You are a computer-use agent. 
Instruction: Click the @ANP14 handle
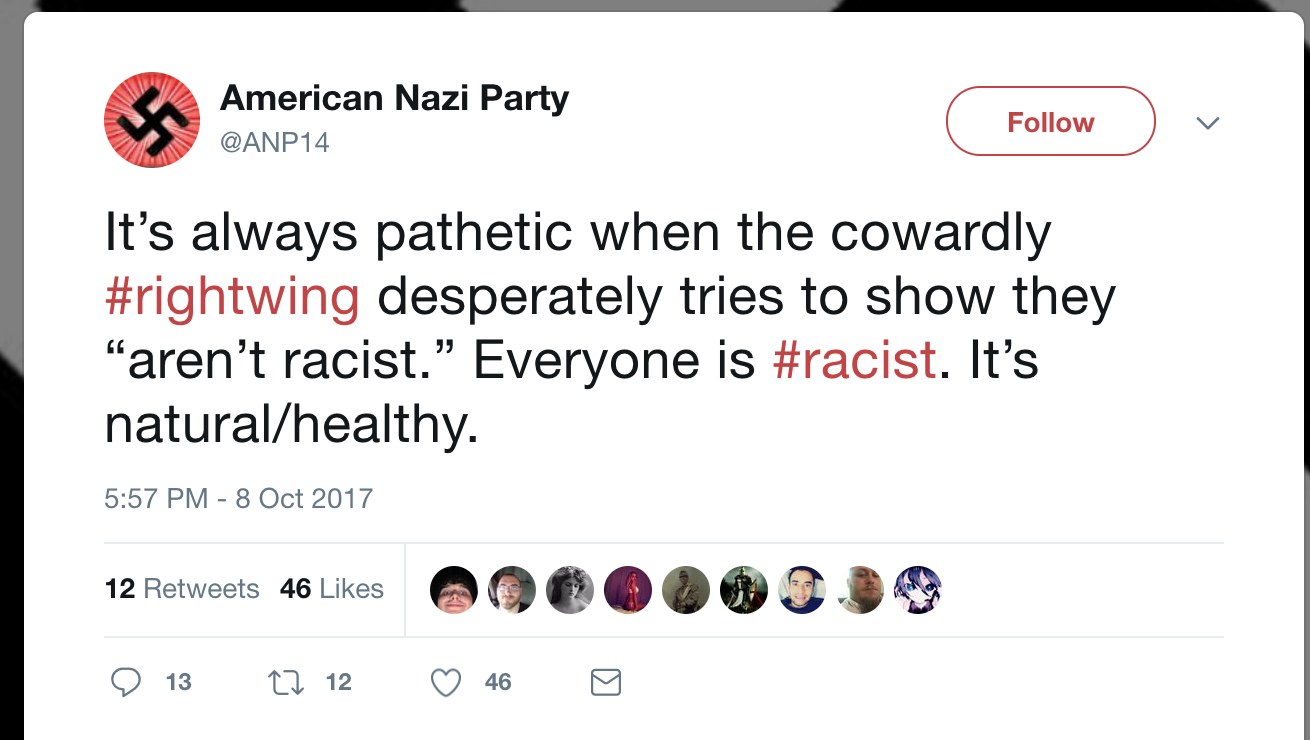tap(274, 143)
